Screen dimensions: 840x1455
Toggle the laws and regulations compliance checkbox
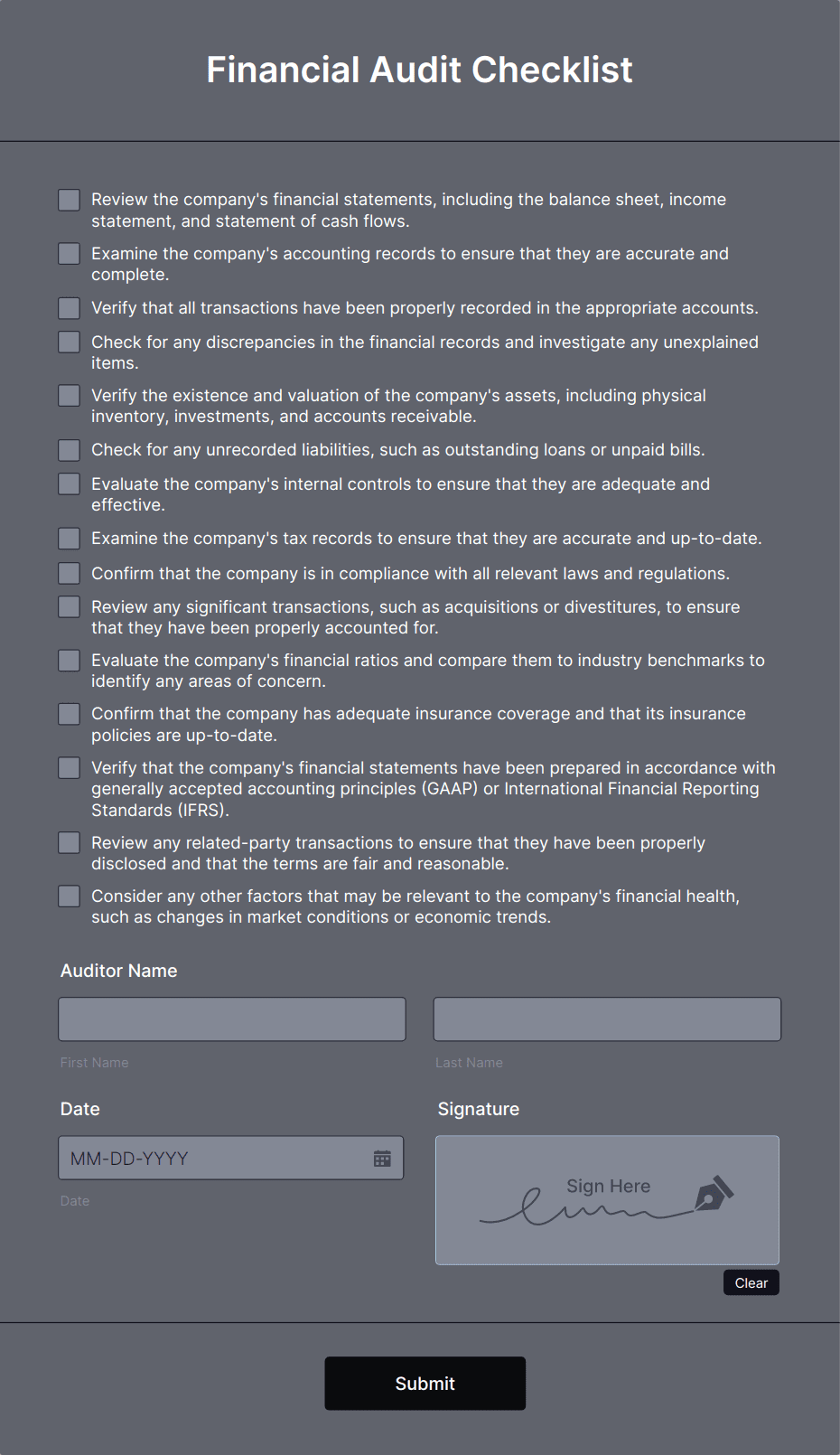point(69,573)
